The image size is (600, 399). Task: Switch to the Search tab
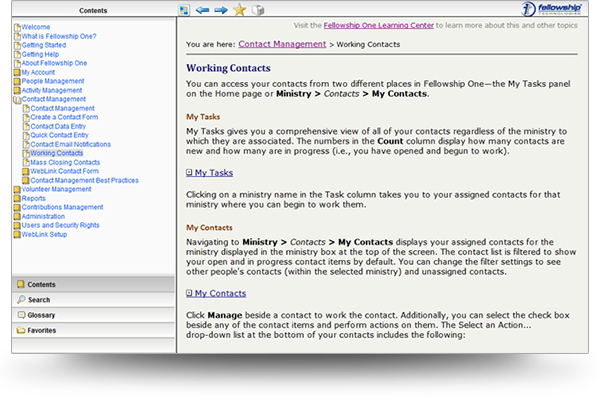click(x=93, y=300)
